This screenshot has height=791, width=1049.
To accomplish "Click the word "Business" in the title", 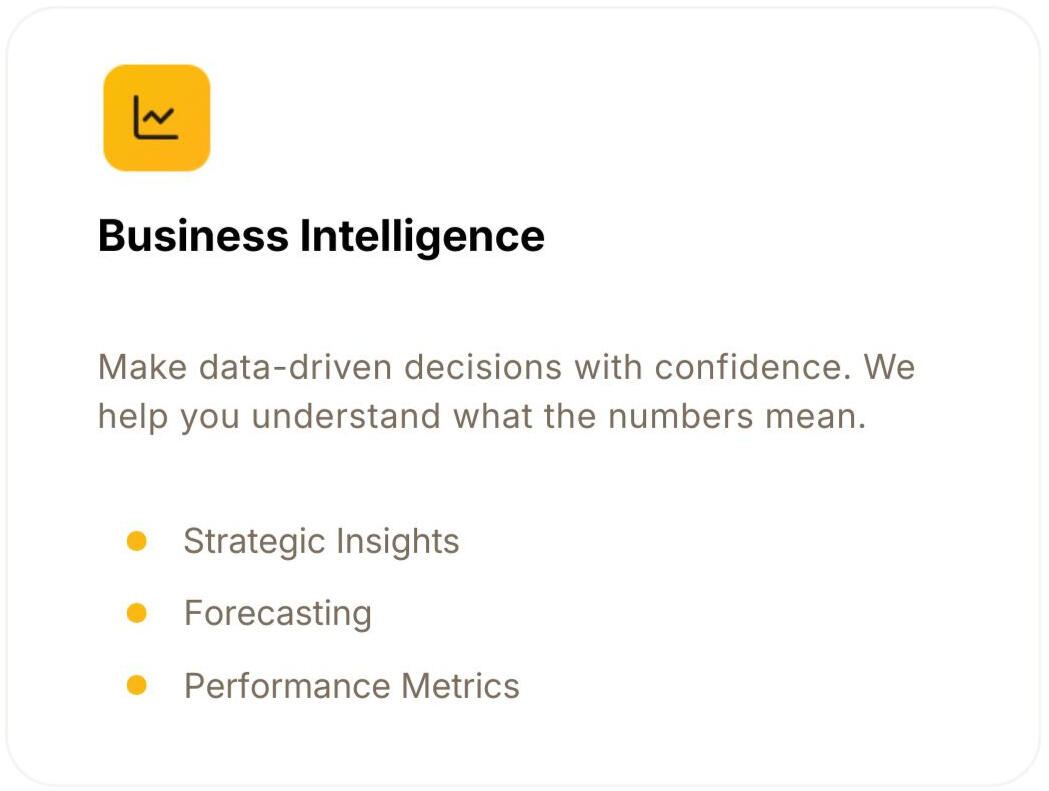I will pos(193,236).
